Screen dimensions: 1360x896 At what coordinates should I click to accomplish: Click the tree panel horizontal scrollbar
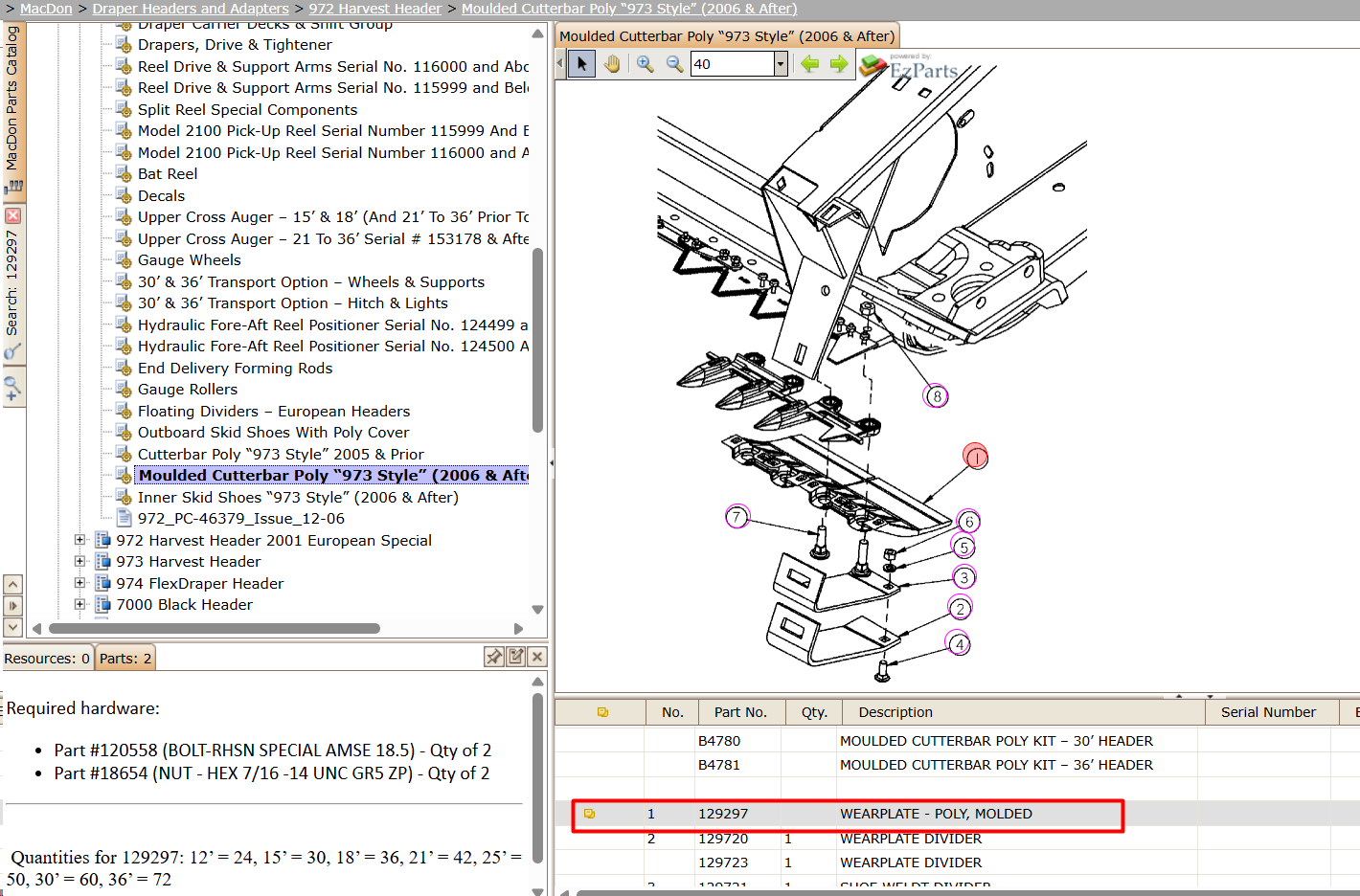(215, 629)
